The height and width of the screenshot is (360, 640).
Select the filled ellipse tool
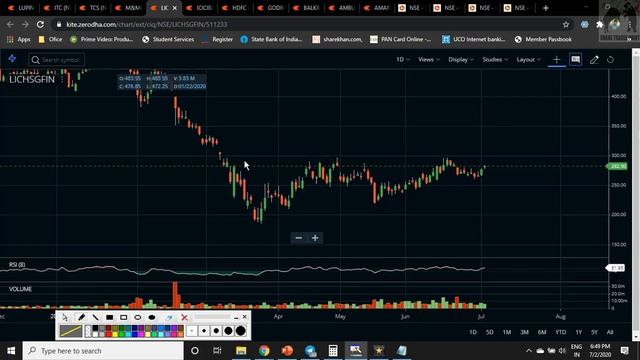pos(152,317)
